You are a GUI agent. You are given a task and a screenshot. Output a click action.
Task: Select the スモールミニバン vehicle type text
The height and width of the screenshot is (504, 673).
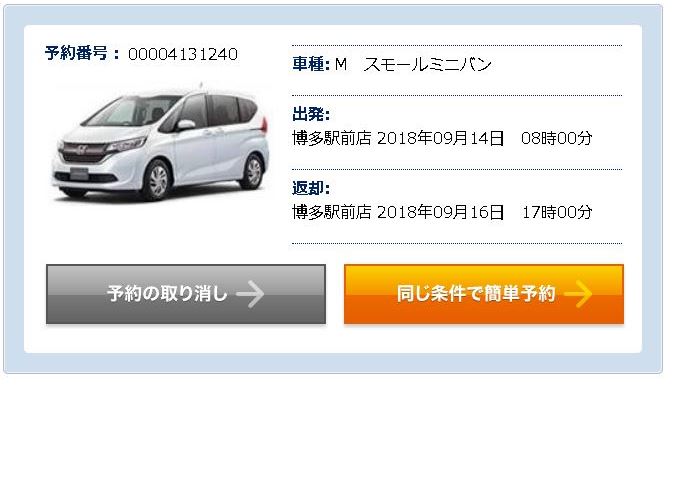(x=427, y=64)
